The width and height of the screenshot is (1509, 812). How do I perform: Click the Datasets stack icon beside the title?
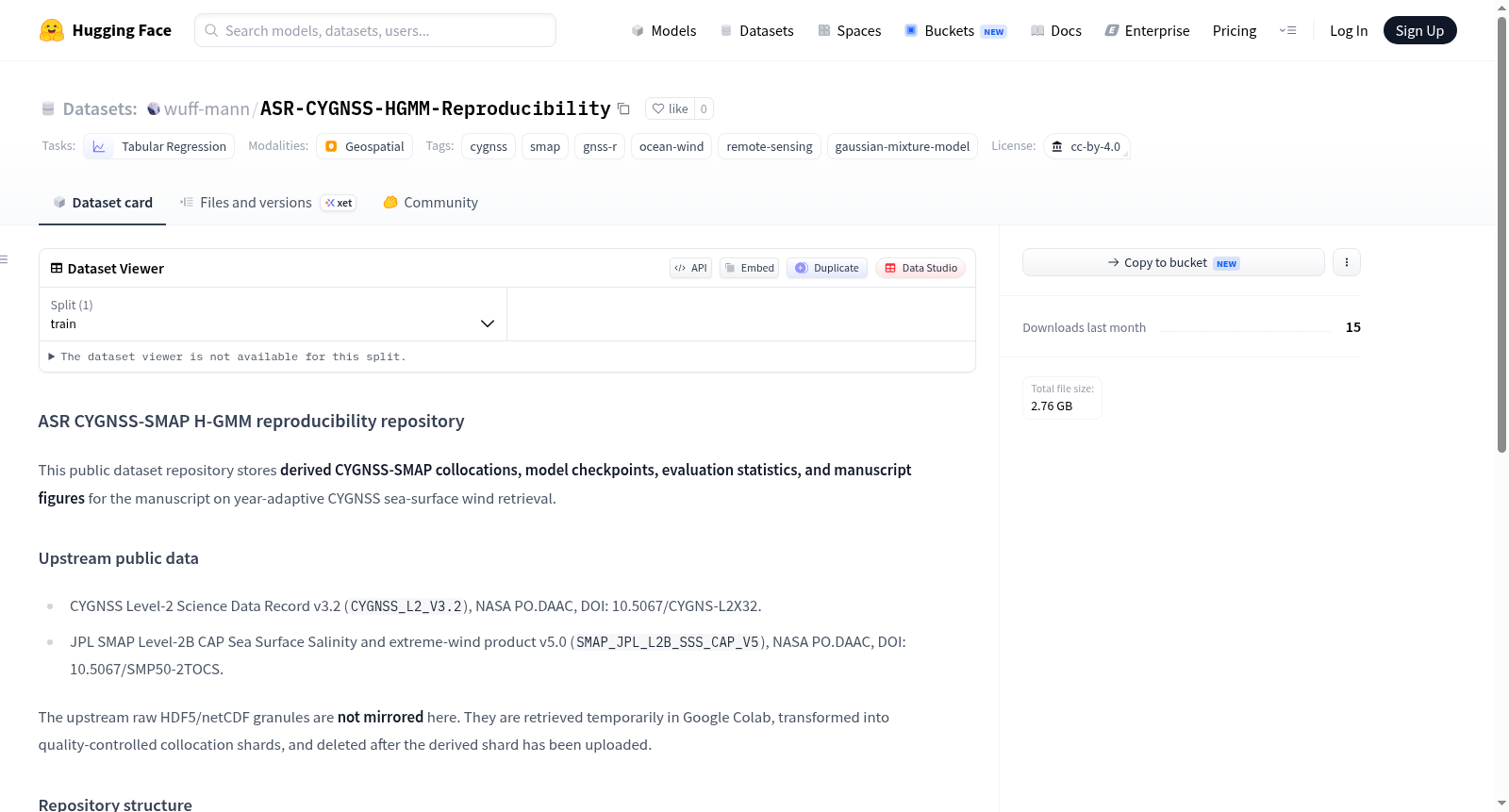(48, 108)
